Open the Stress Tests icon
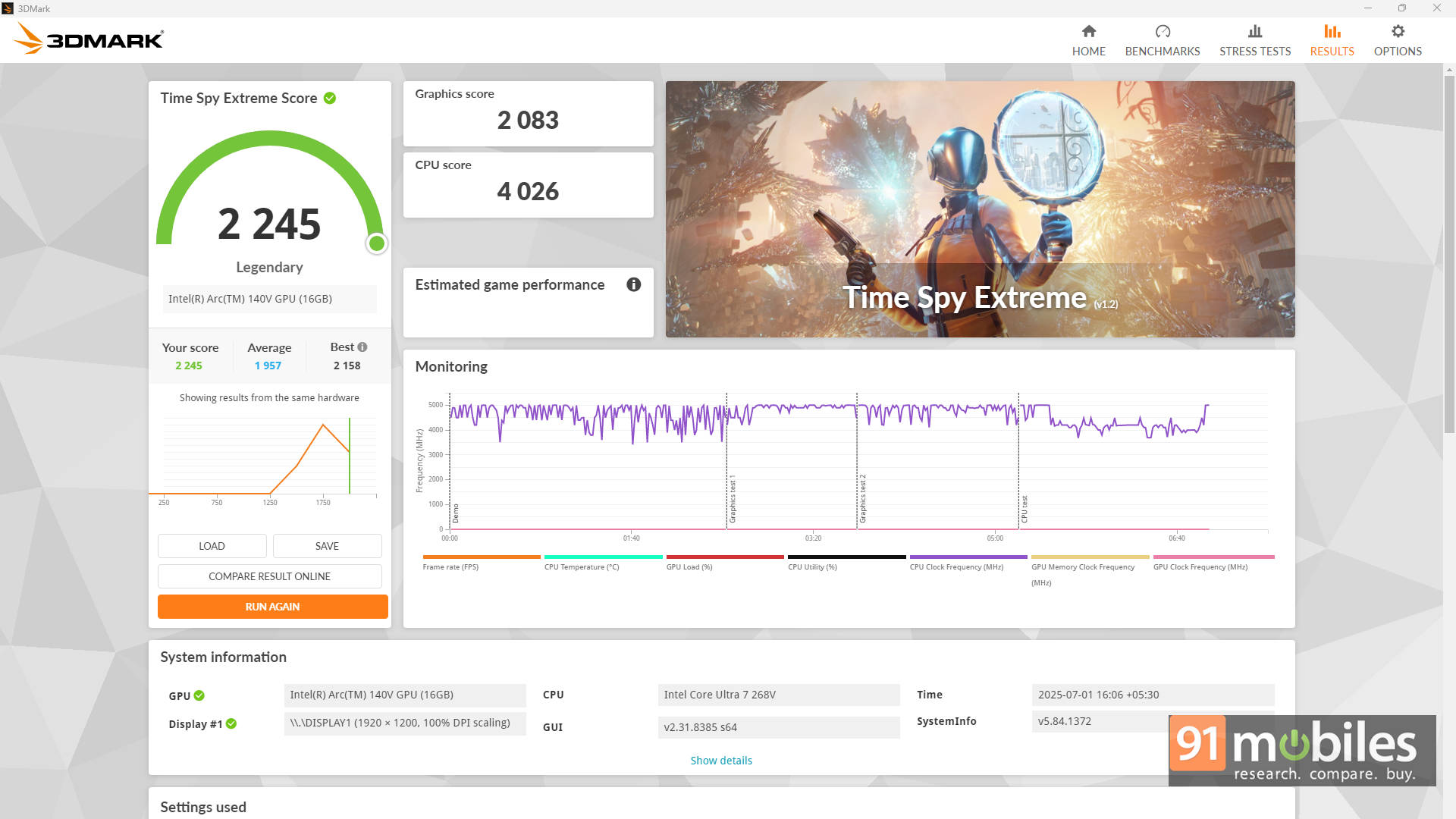 (x=1255, y=31)
